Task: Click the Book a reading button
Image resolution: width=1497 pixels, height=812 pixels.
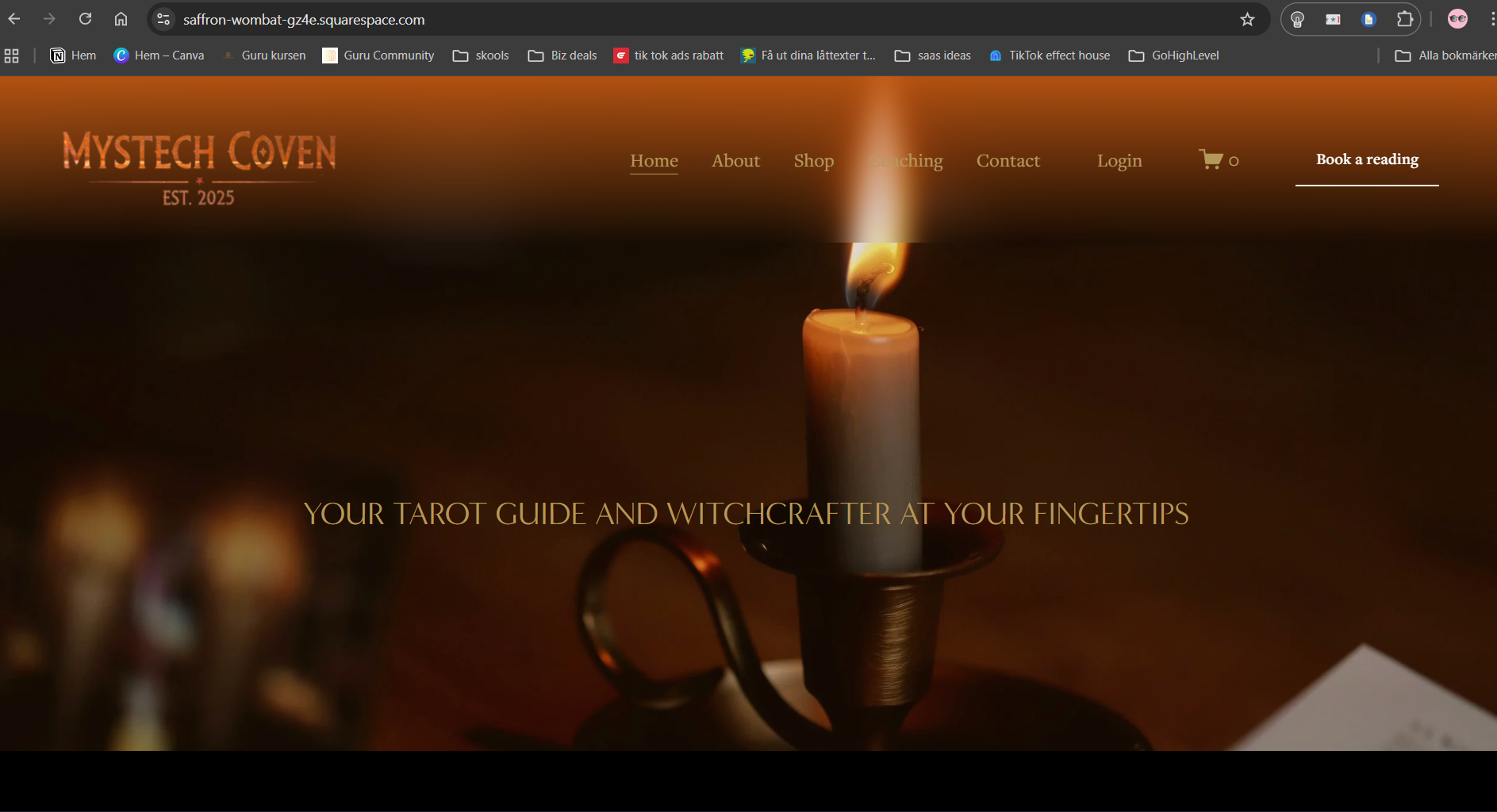Action: [x=1366, y=159]
